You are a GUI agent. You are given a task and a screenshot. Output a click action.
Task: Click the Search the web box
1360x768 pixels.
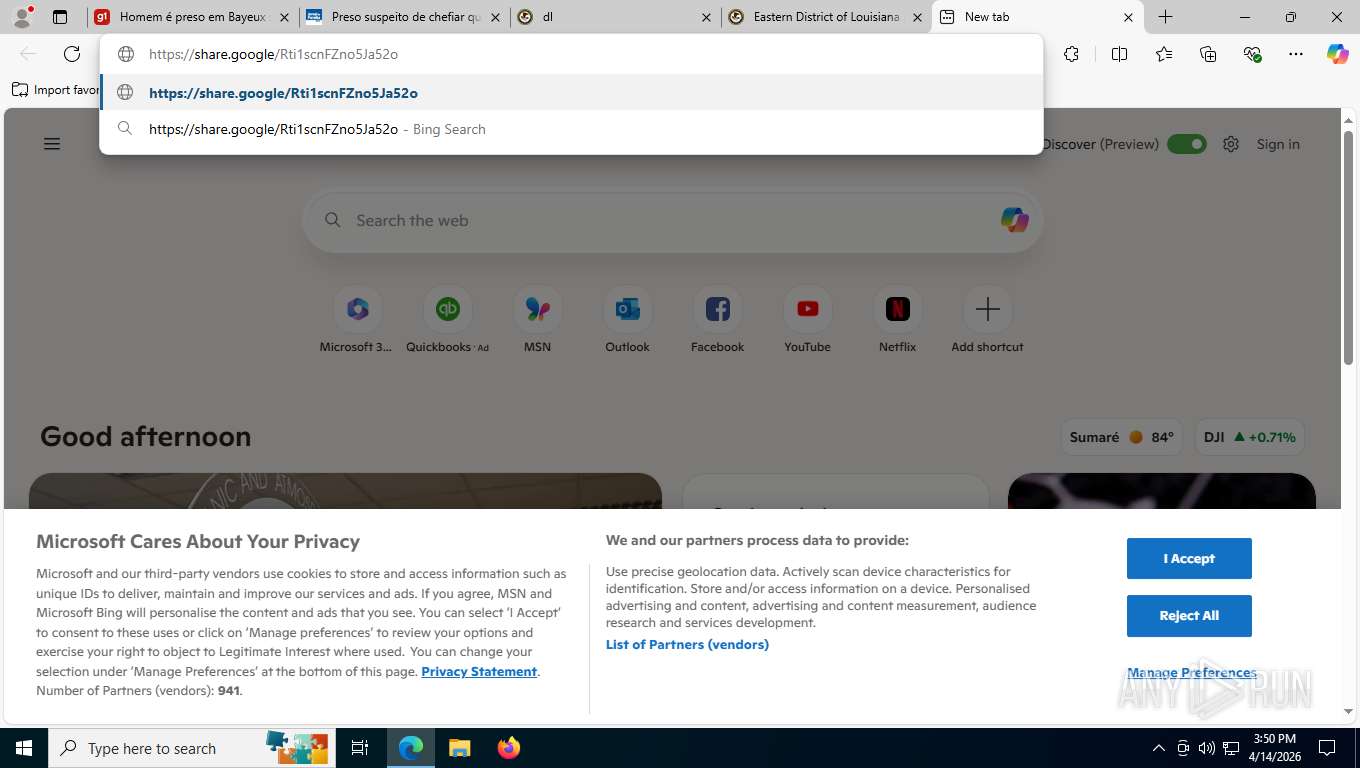pos(673,220)
